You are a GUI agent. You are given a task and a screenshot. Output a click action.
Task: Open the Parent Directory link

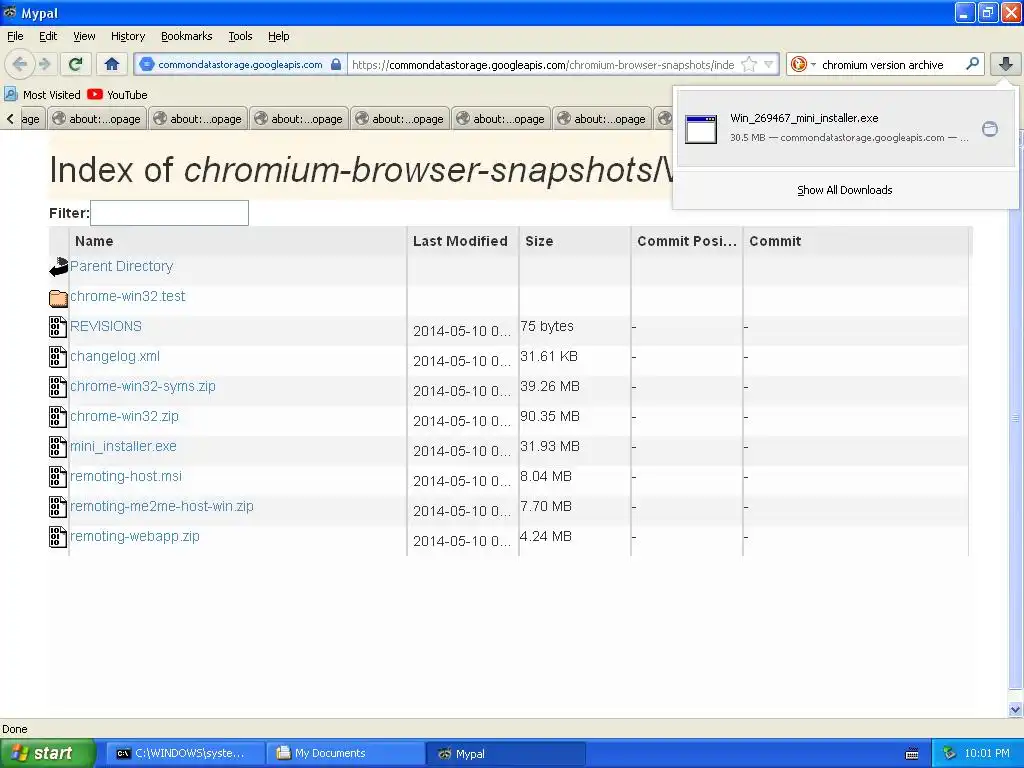(x=121, y=266)
